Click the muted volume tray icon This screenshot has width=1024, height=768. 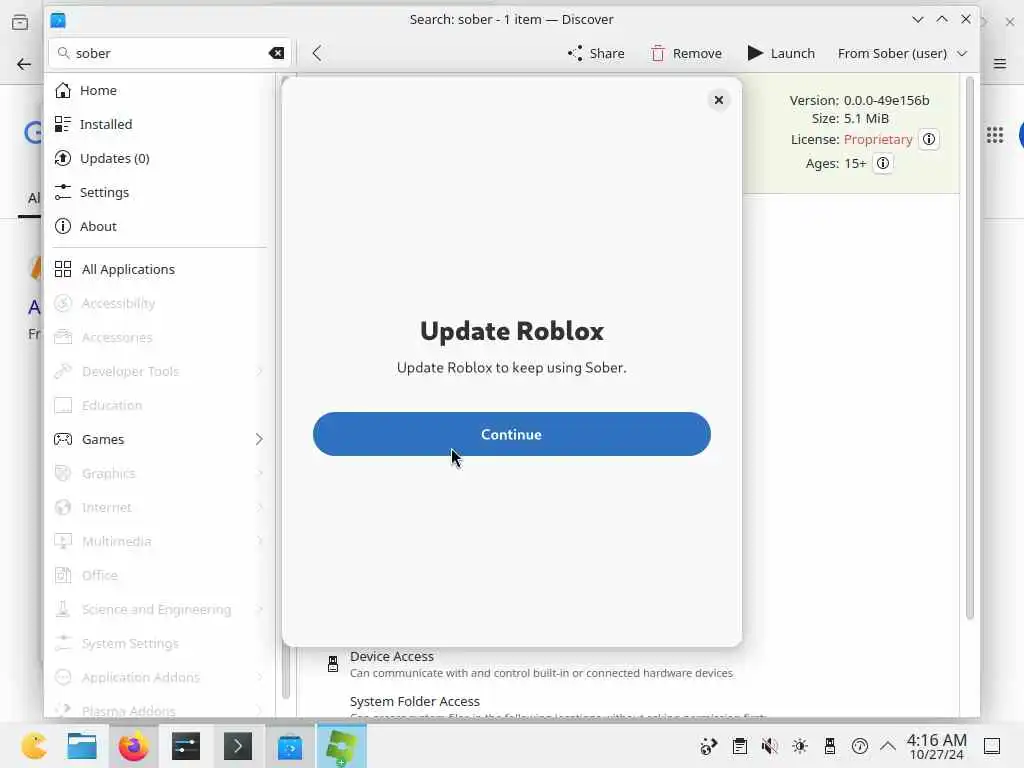pos(769,746)
